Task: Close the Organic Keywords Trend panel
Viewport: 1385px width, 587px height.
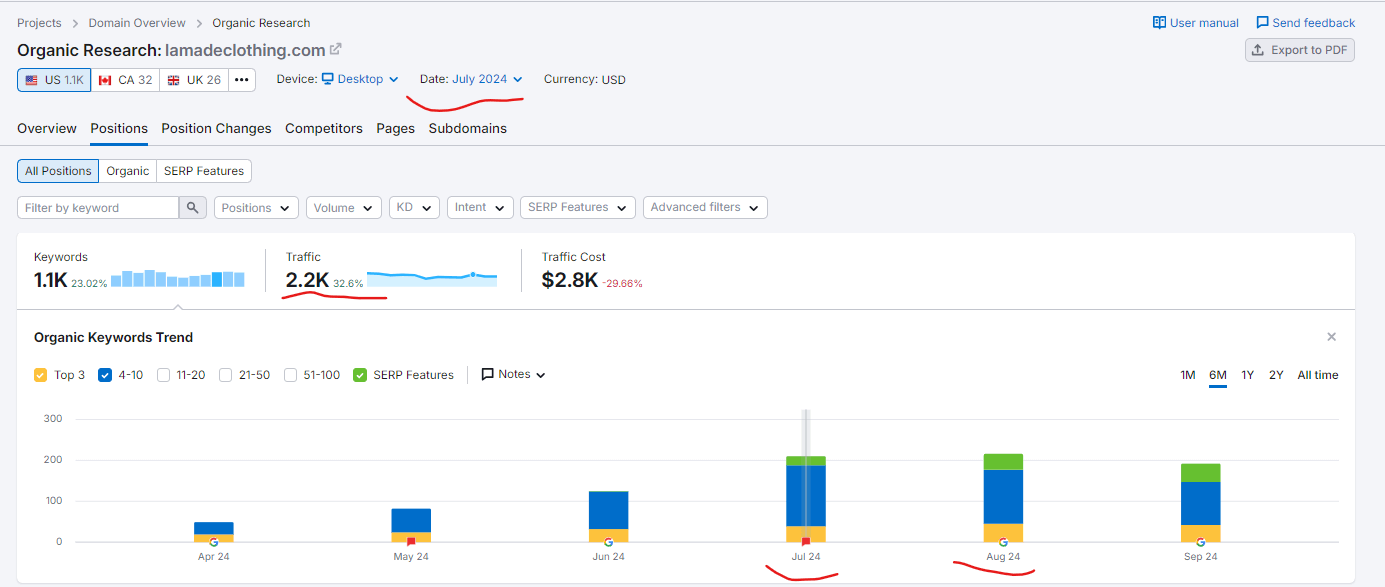Action: (x=1331, y=337)
